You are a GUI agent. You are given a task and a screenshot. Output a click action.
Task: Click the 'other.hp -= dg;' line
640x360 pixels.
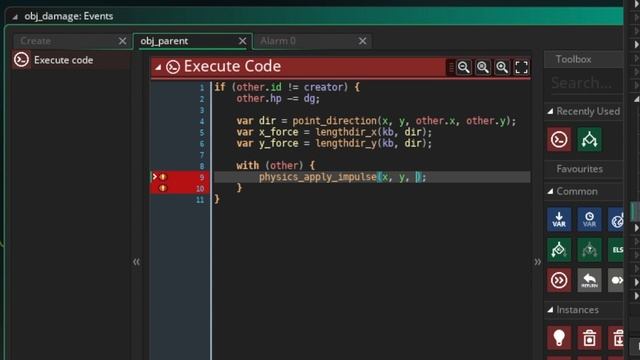coord(278,98)
